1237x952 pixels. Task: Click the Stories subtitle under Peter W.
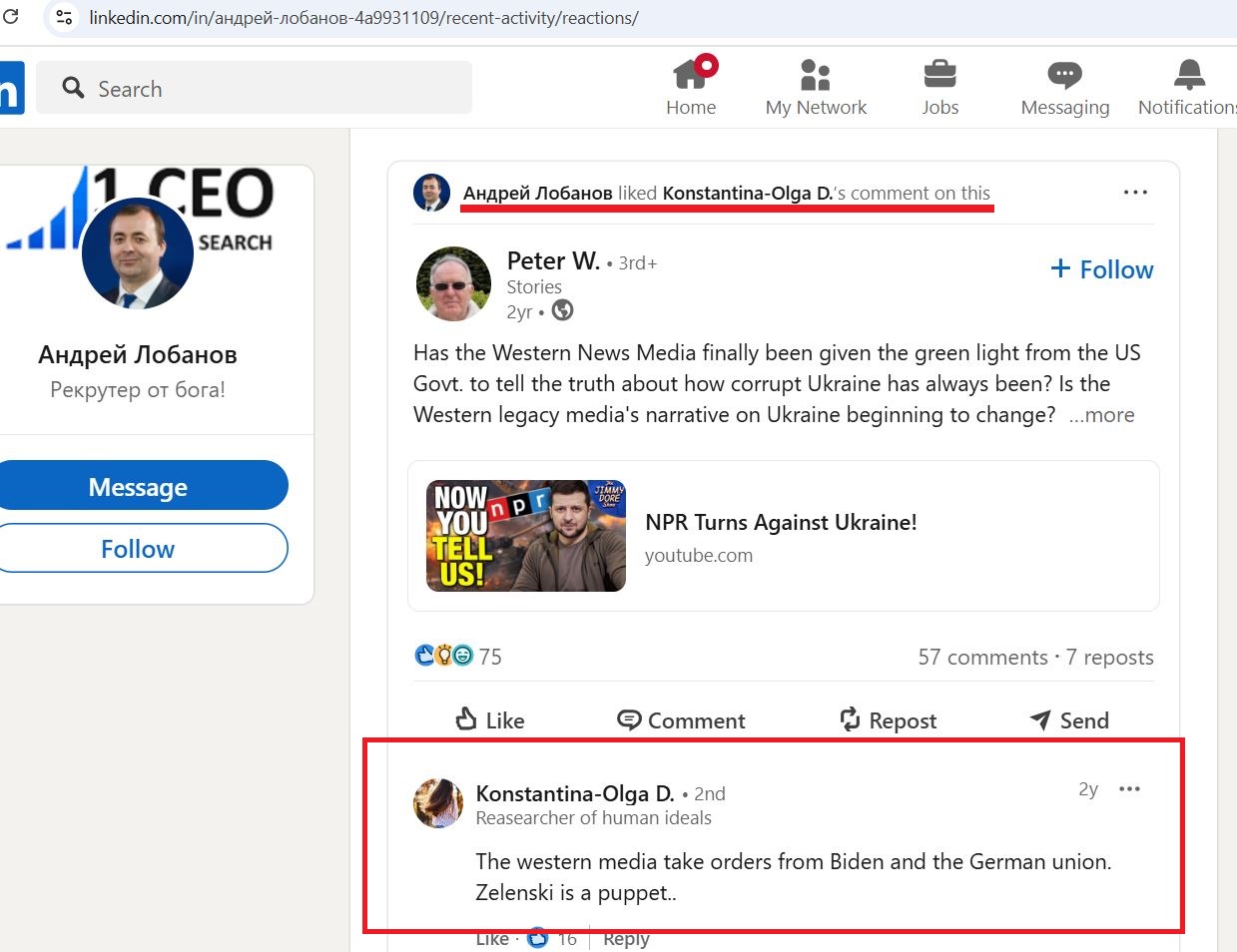[x=534, y=286]
